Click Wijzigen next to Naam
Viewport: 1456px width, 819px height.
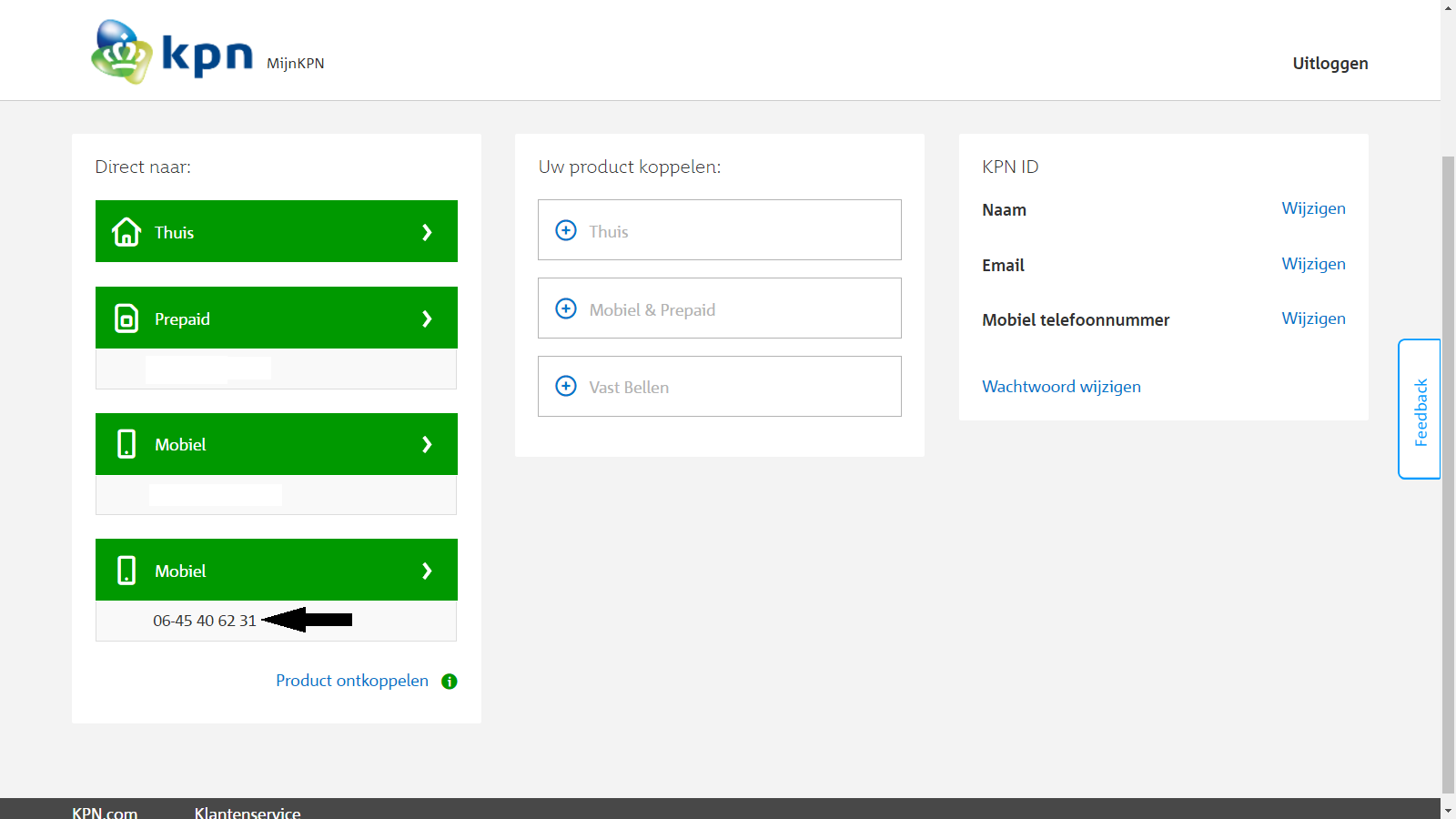point(1313,208)
